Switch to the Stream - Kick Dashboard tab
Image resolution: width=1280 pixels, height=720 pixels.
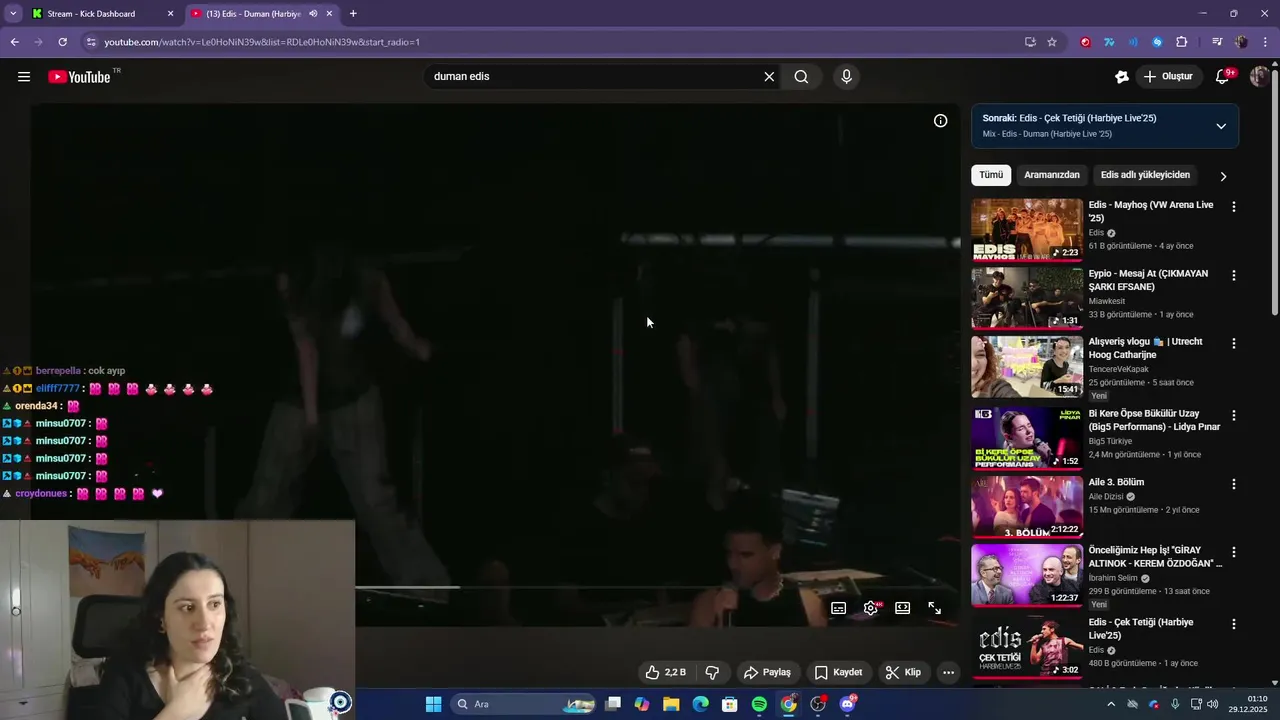click(102, 14)
